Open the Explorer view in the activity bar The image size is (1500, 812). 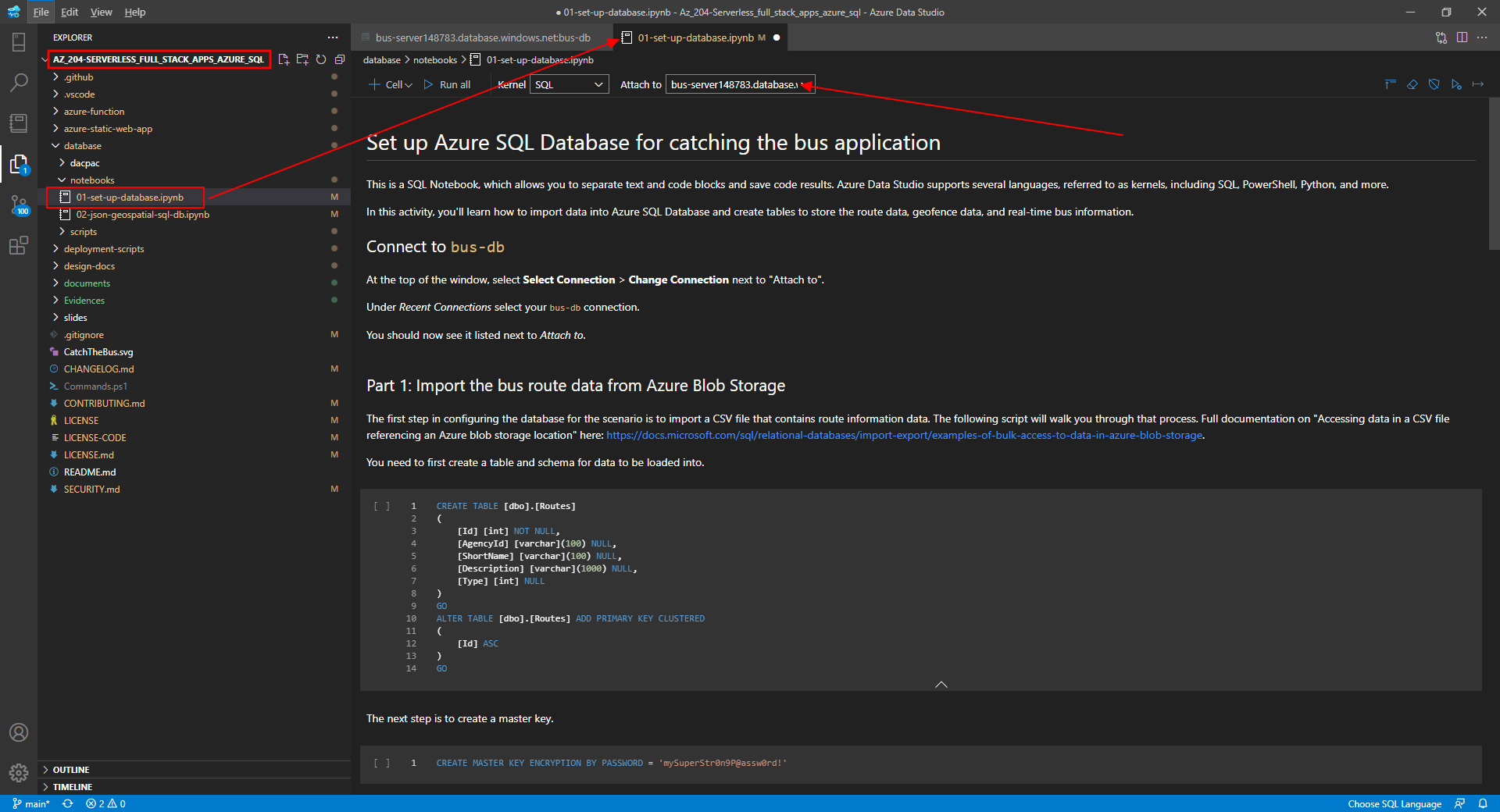pos(19,164)
